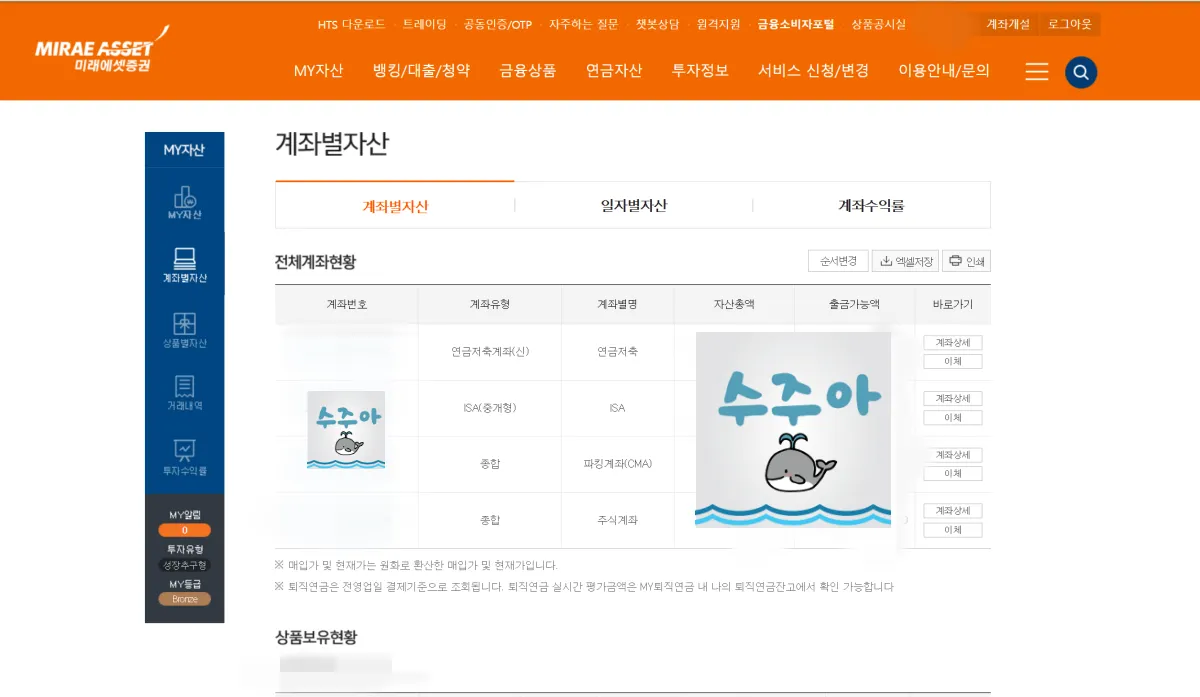
Task: Select 계좌별자산 laptop icon in sidebar
Action: (x=185, y=265)
